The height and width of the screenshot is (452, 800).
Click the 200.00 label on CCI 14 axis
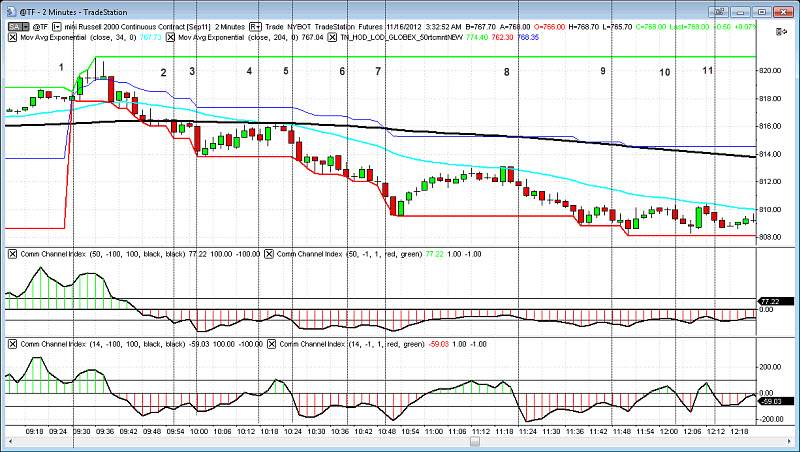pyautogui.click(x=771, y=367)
